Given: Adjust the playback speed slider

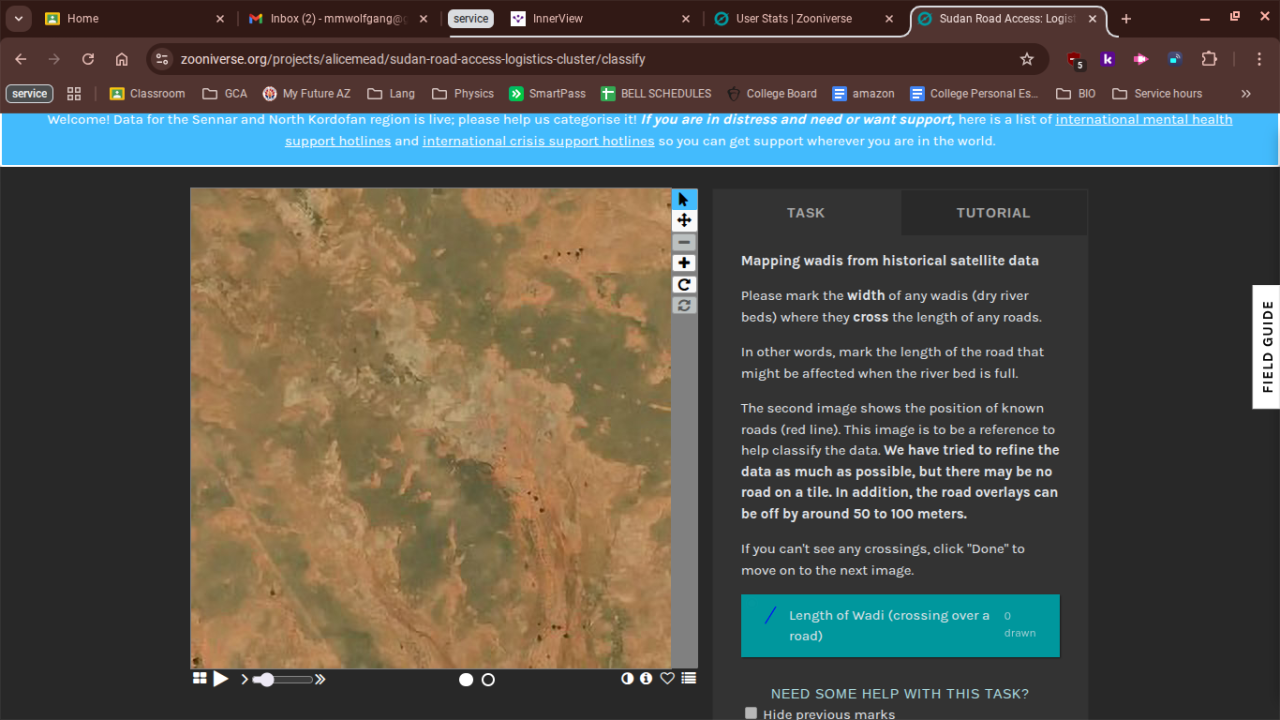Looking at the screenshot, I should click(283, 679).
